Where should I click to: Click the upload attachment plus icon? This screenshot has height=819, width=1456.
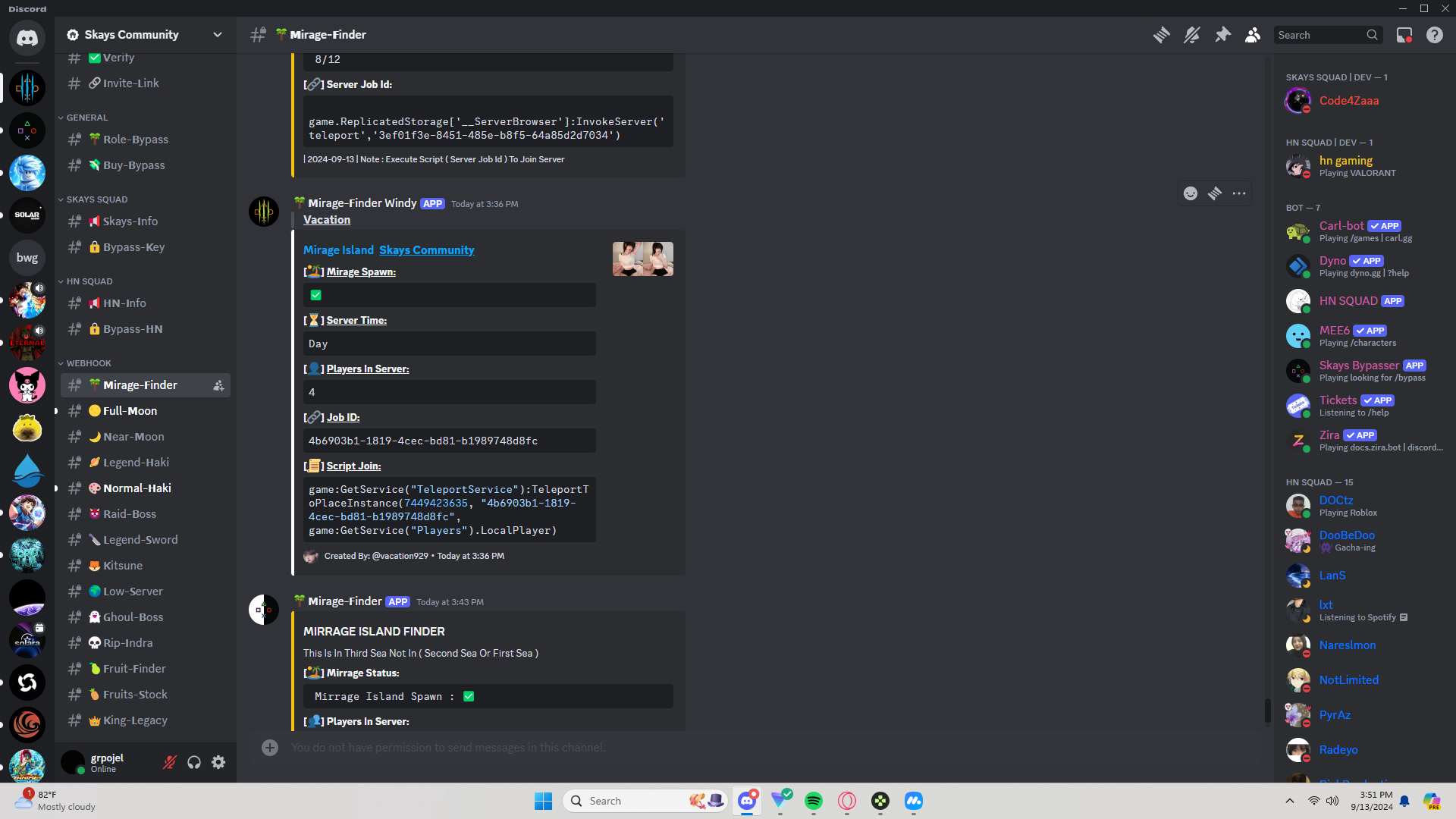[x=270, y=748]
